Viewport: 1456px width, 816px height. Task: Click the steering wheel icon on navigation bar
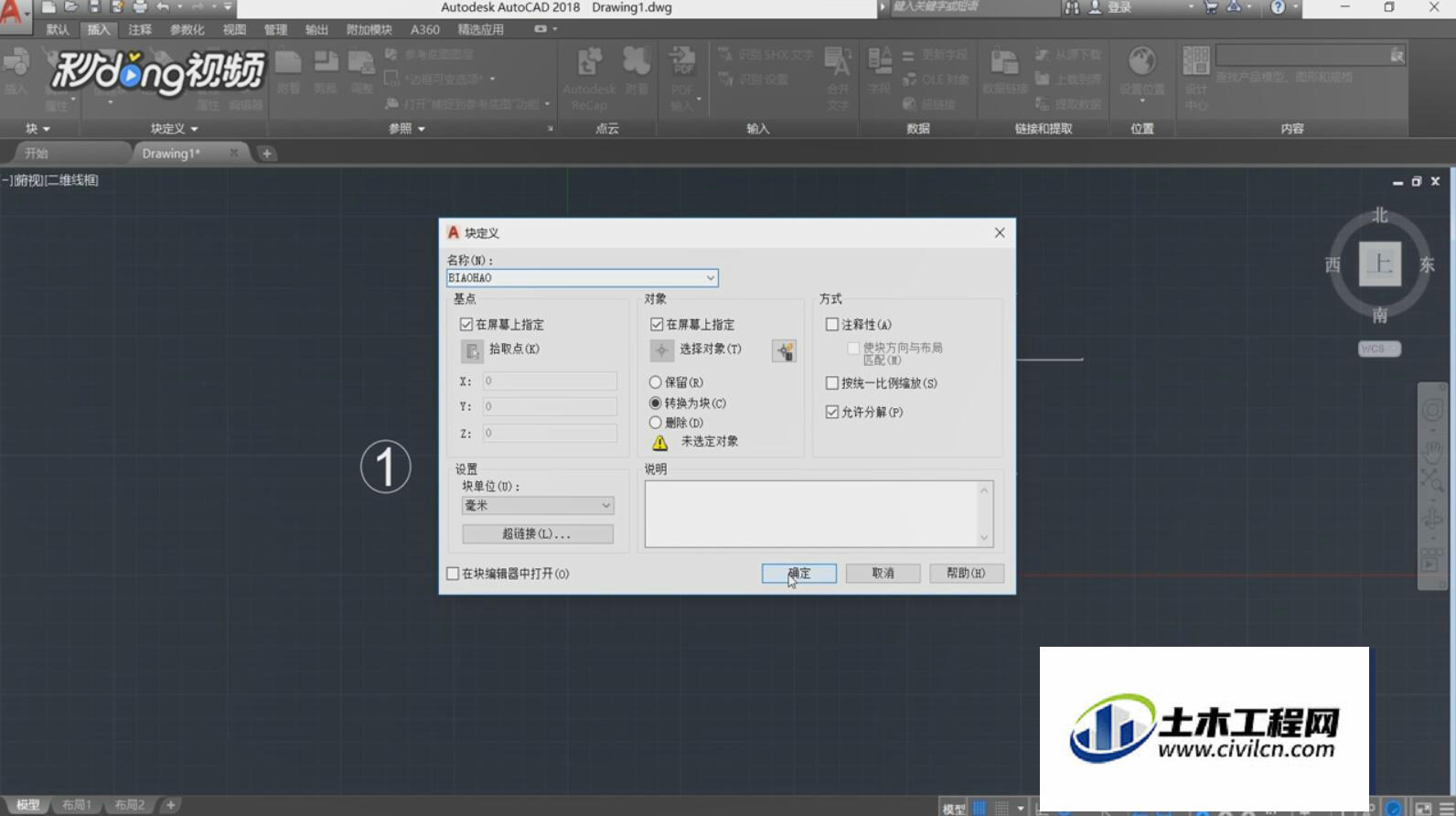(x=1432, y=411)
